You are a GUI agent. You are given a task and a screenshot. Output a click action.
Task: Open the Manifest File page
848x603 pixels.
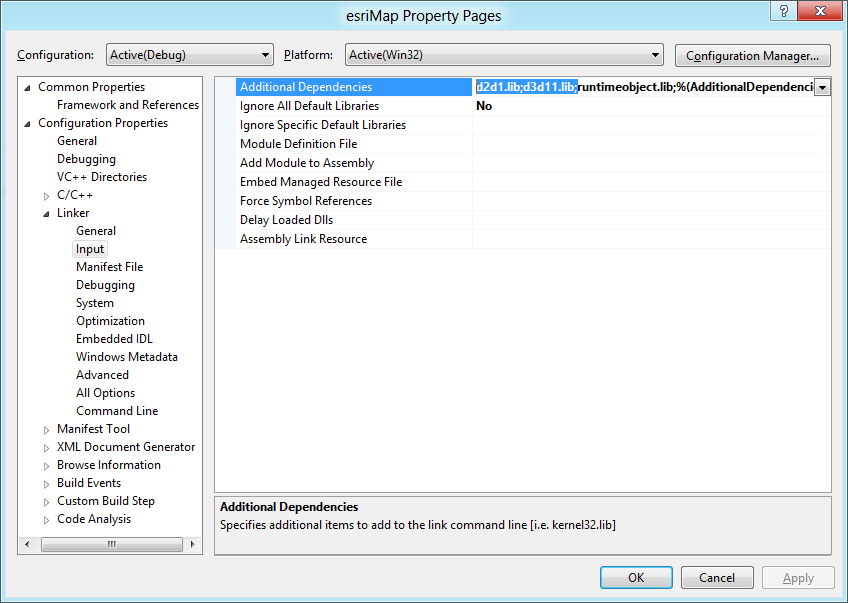click(109, 267)
